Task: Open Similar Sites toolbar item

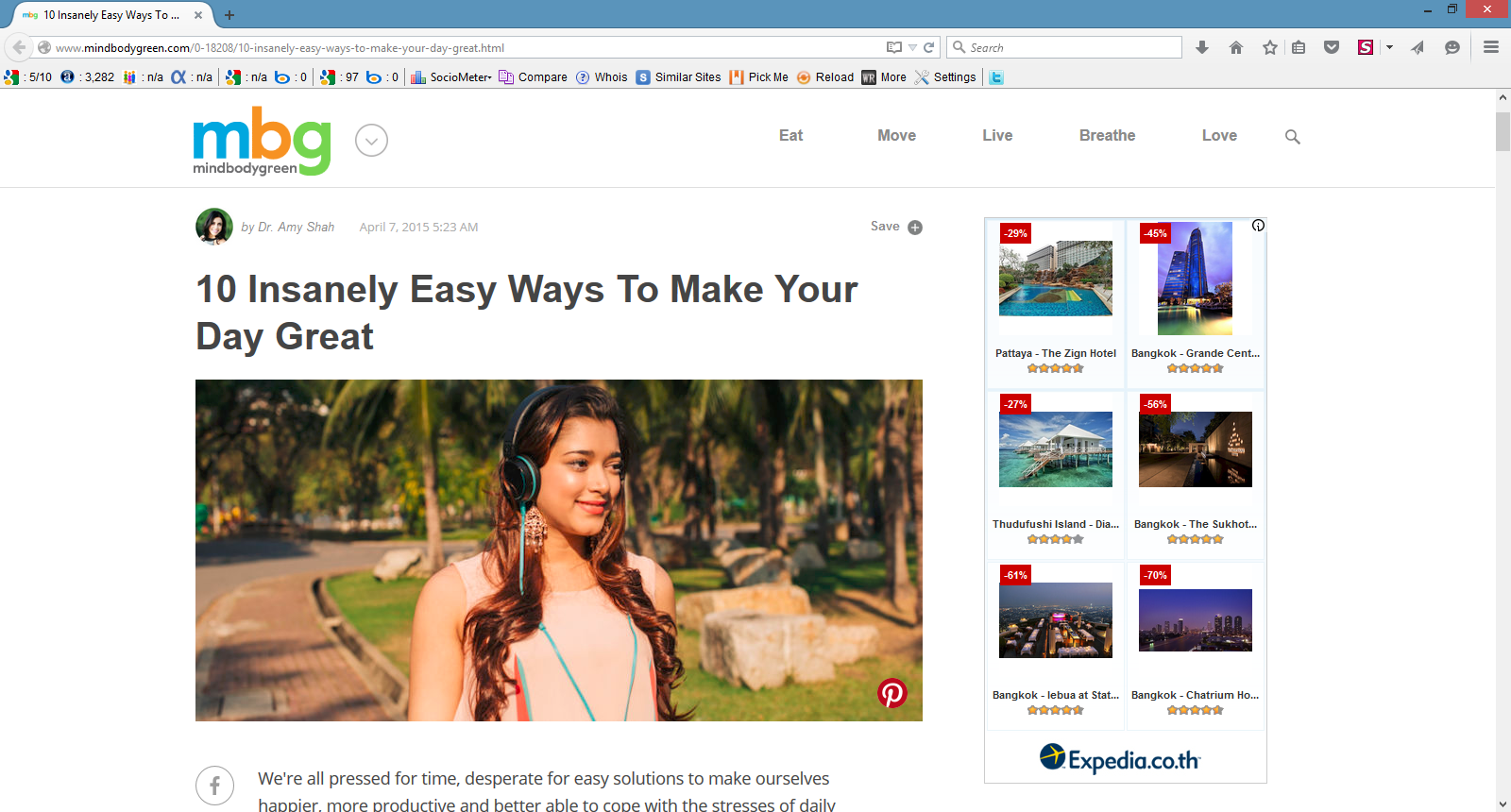Action: point(679,77)
